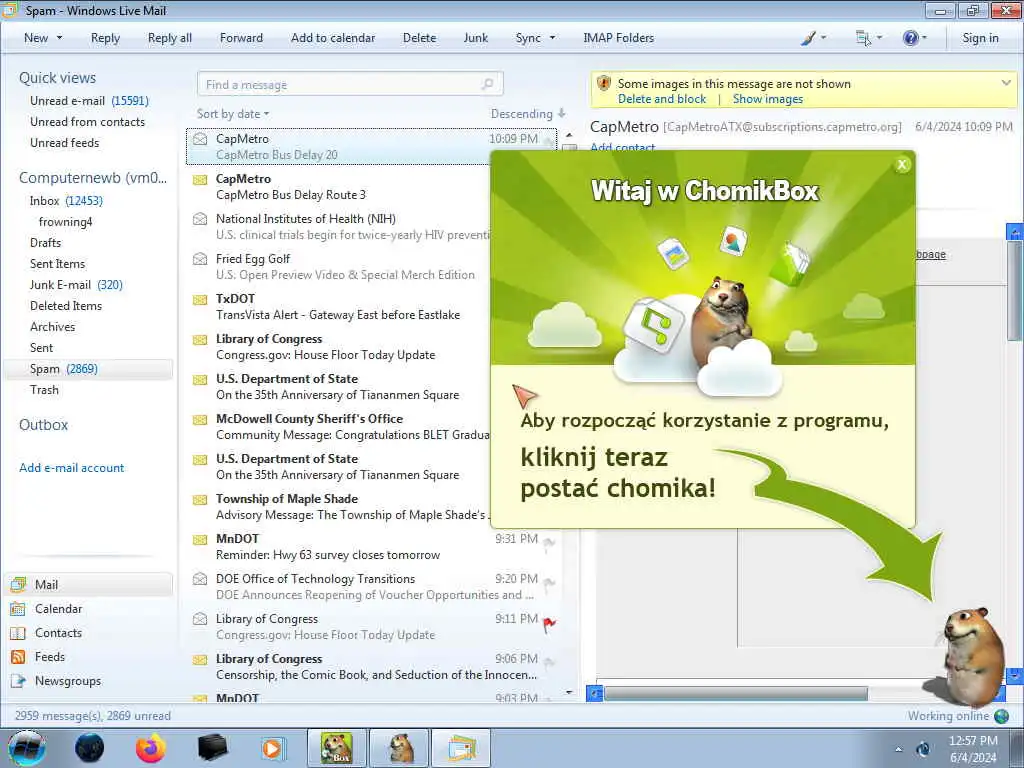Click Reply in the toolbar
Image resolution: width=1024 pixels, height=768 pixels.
[x=105, y=38]
